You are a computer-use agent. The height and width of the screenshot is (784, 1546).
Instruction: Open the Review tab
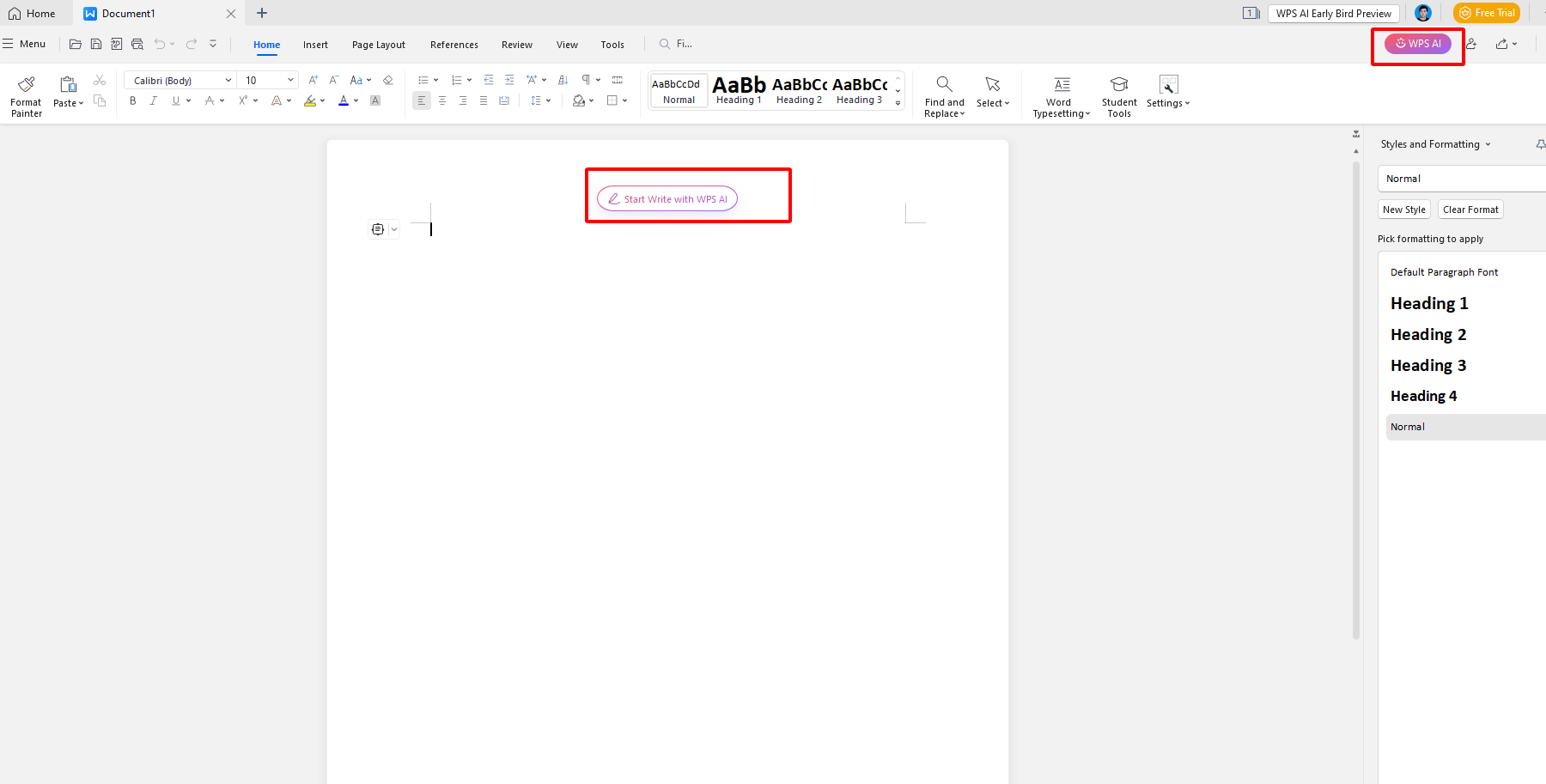click(x=516, y=44)
